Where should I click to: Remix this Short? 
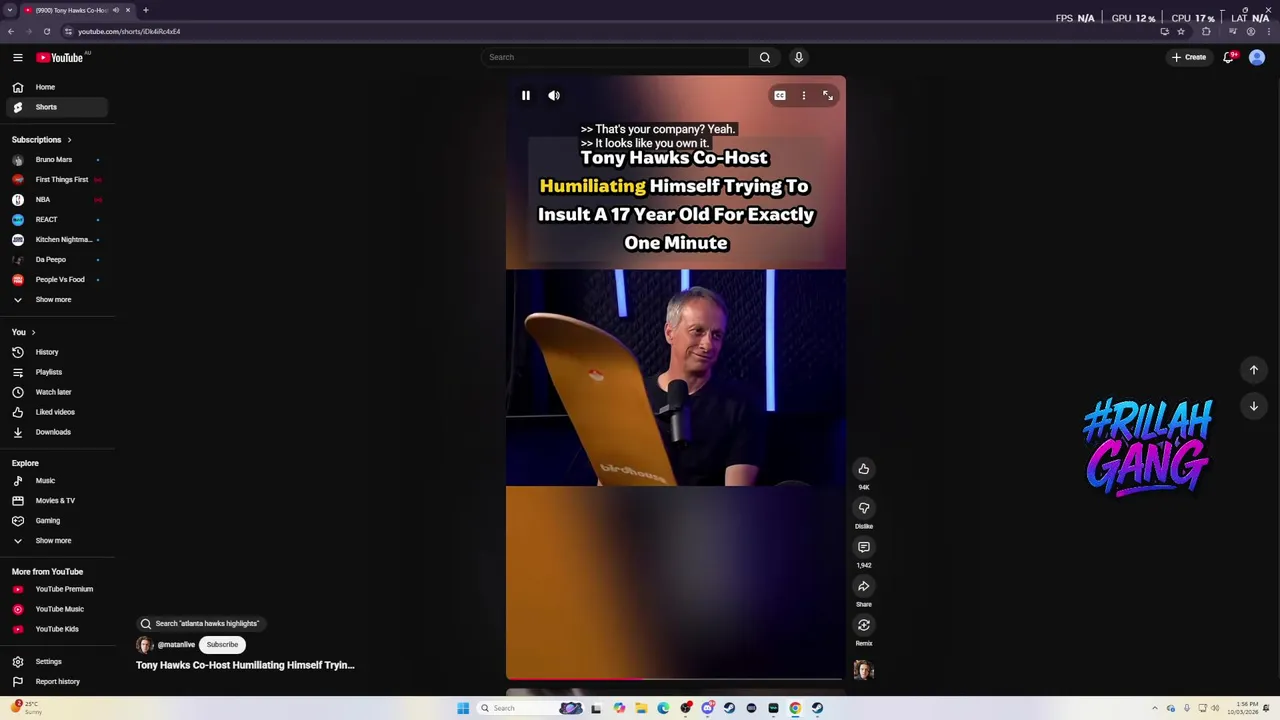click(x=864, y=625)
